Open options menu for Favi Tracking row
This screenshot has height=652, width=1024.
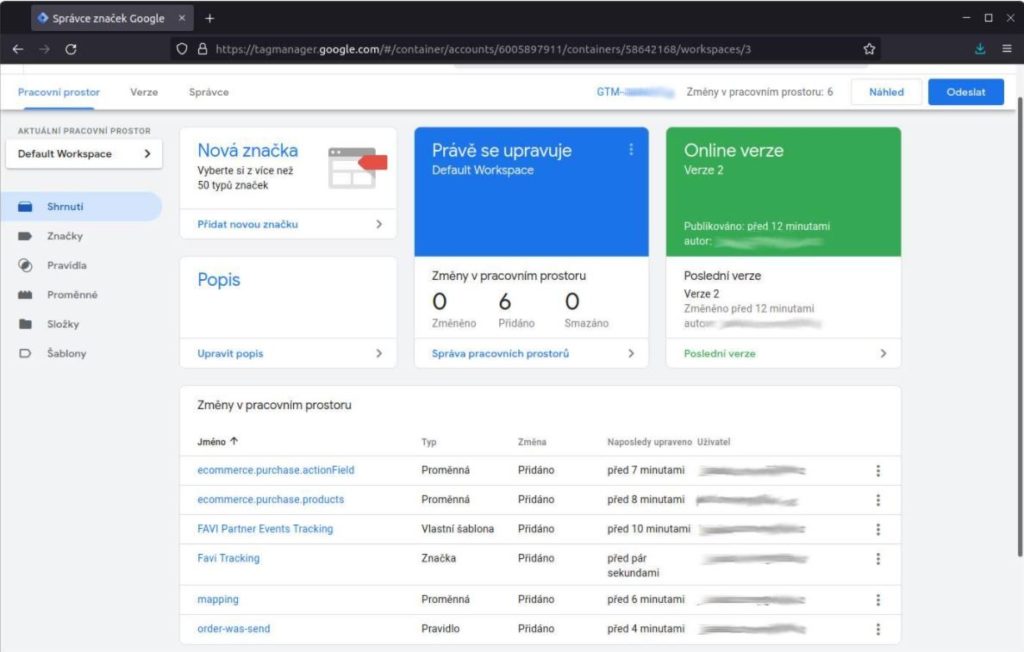(x=878, y=559)
